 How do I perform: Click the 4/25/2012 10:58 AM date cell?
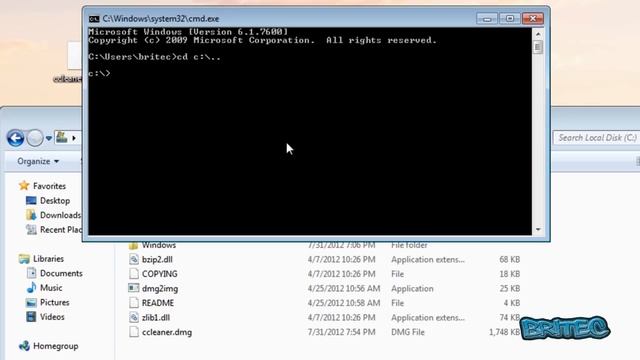point(344,303)
